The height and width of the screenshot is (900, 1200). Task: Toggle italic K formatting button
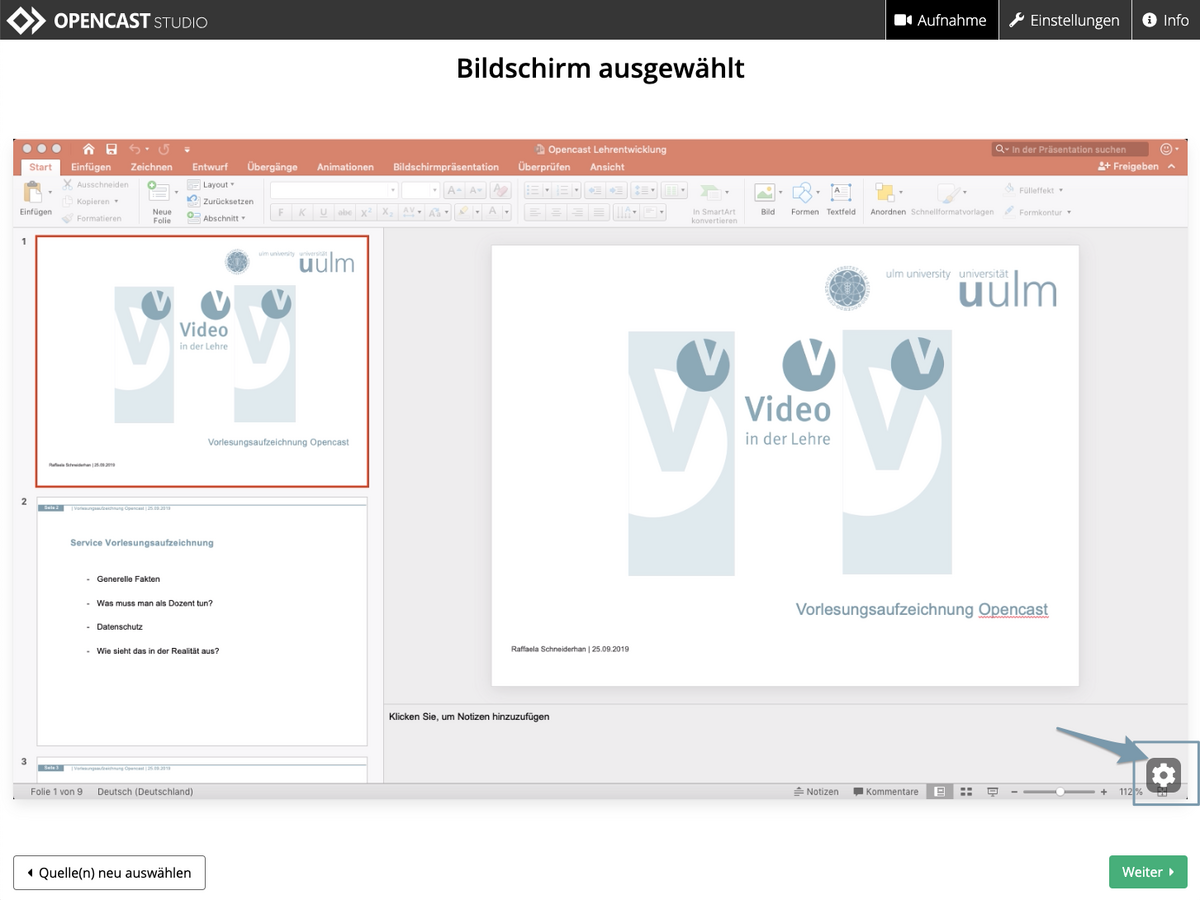pyautogui.click(x=303, y=212)
